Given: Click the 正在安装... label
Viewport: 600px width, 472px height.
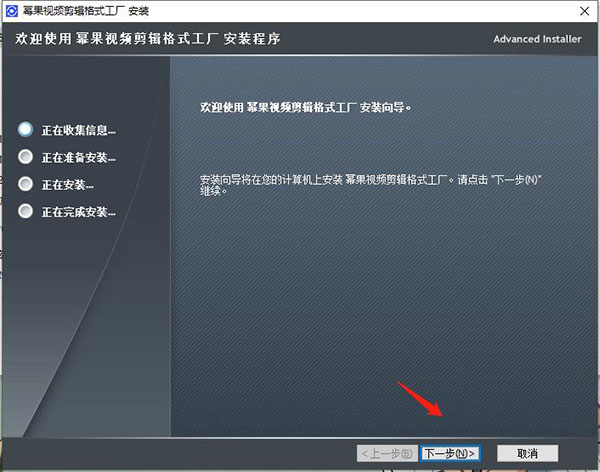Looking at the screenshot, I should point(67,185).
